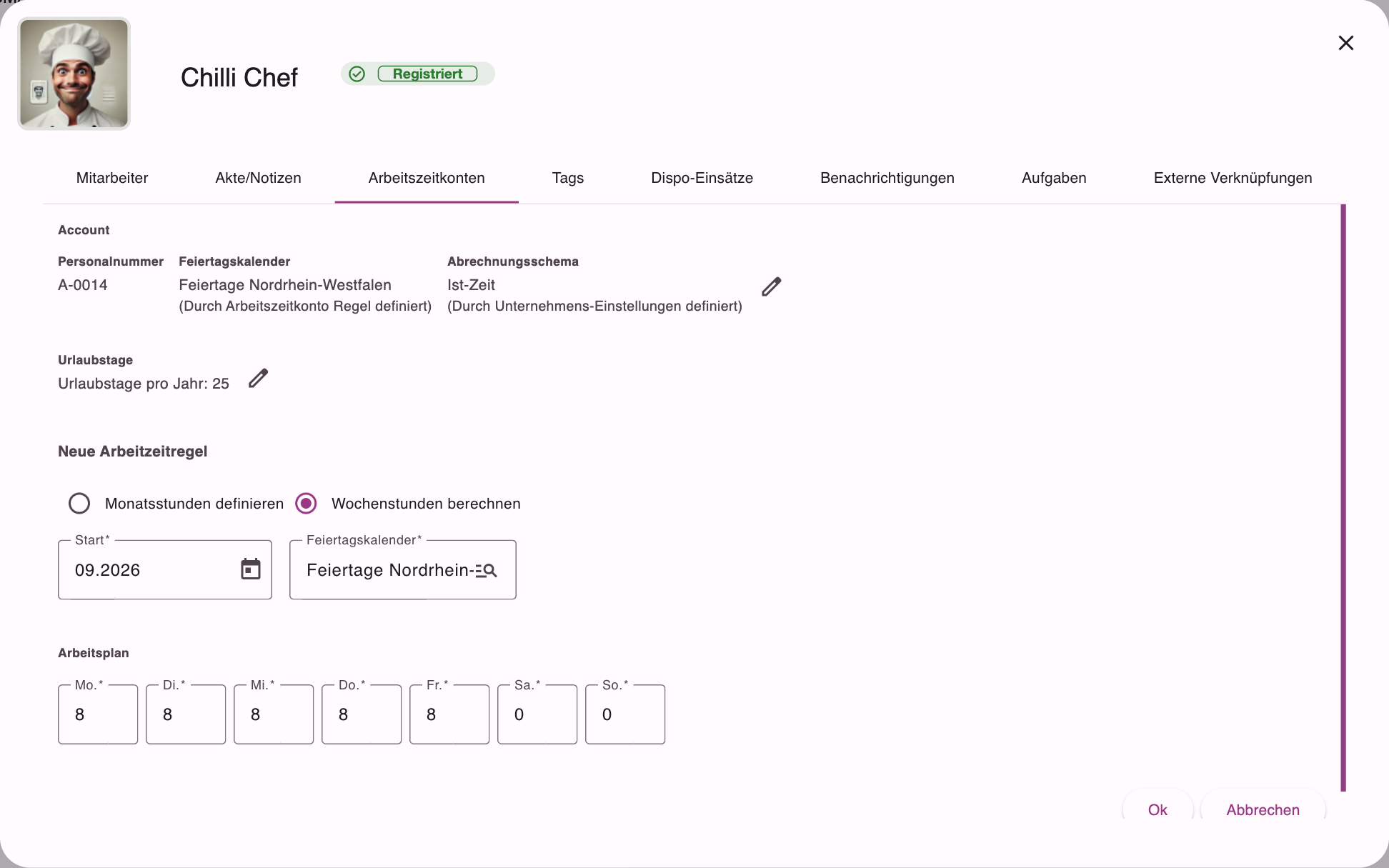Image resolution: width=1389 pixels, height=868 pixels.
Task: Click the Sa. hours input field
Action: pyautogui.click(x=537, y=714)
